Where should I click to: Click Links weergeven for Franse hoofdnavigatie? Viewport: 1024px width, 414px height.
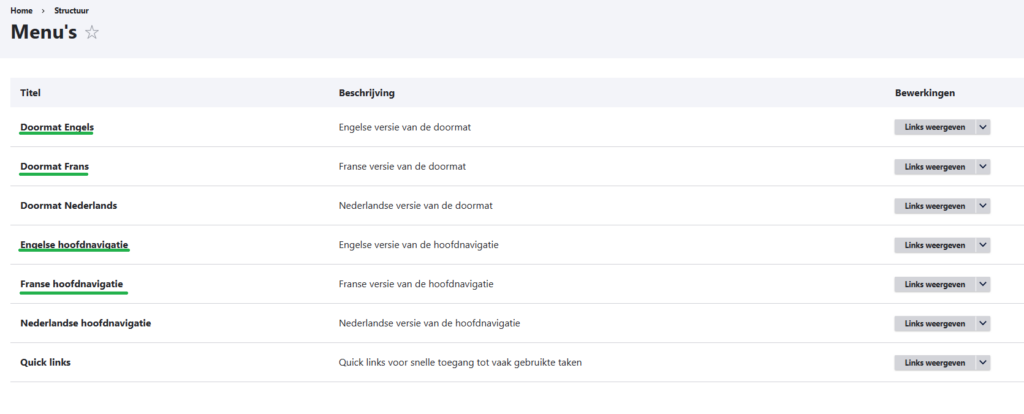[934, 285]
